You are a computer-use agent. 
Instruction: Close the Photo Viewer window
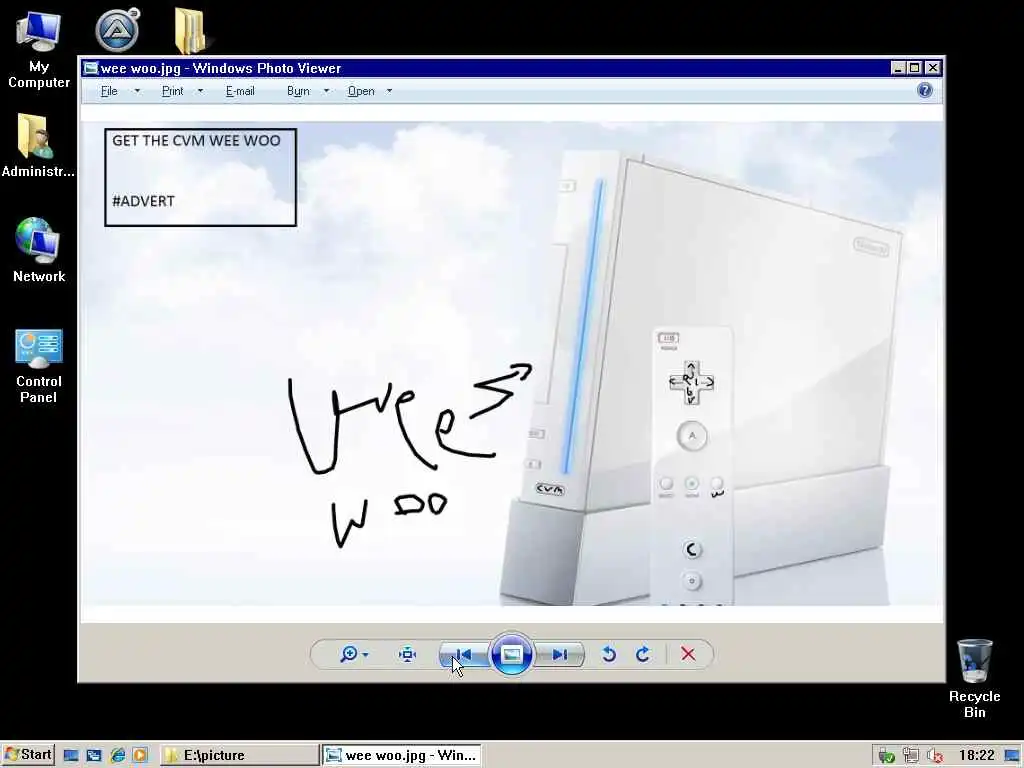[933, 68]
